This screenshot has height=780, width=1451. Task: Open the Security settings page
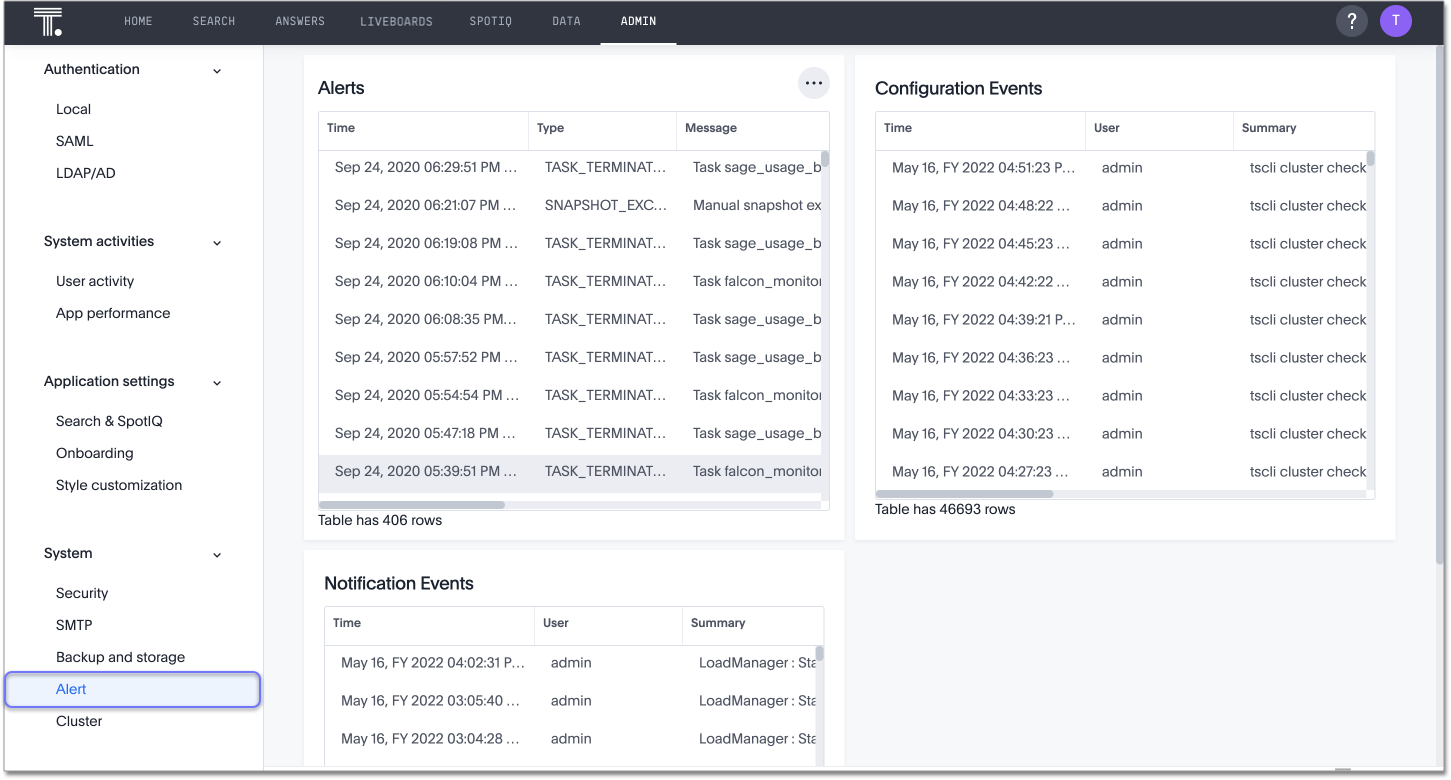pos(81,593)
